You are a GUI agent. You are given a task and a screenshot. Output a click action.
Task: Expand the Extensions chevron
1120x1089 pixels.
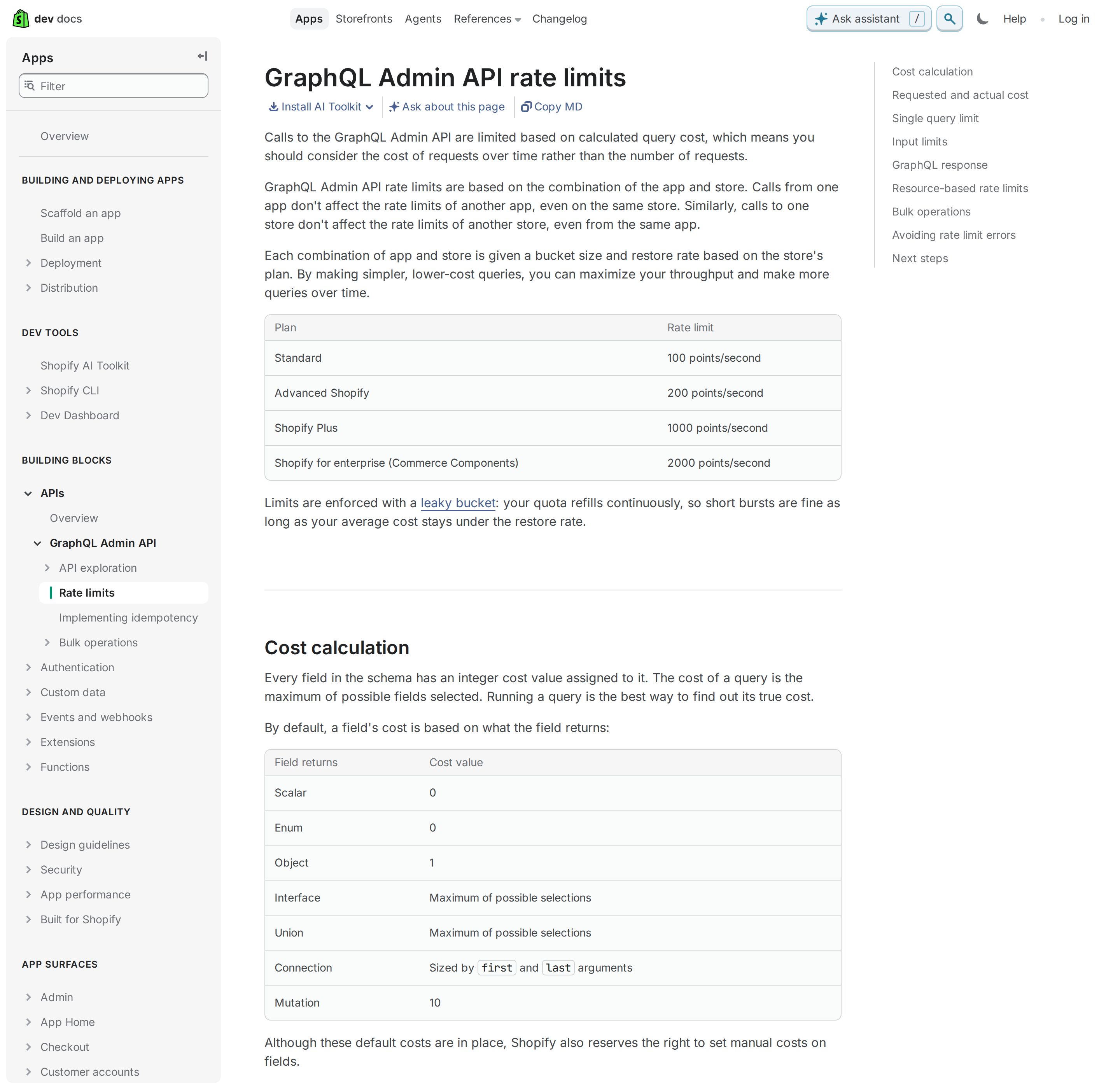tap(29, 742)
